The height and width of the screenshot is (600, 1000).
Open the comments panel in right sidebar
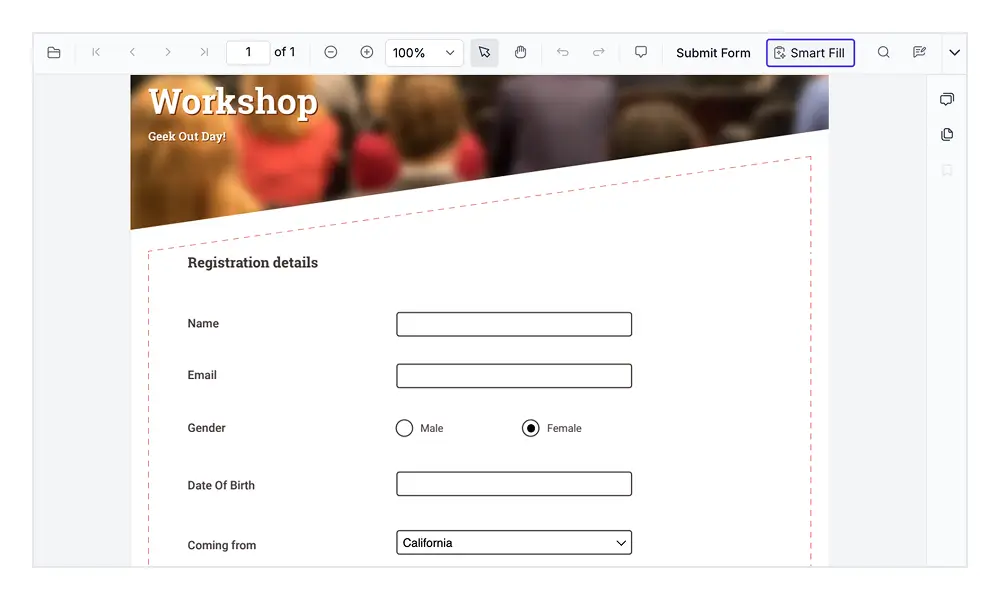[947, 99]
